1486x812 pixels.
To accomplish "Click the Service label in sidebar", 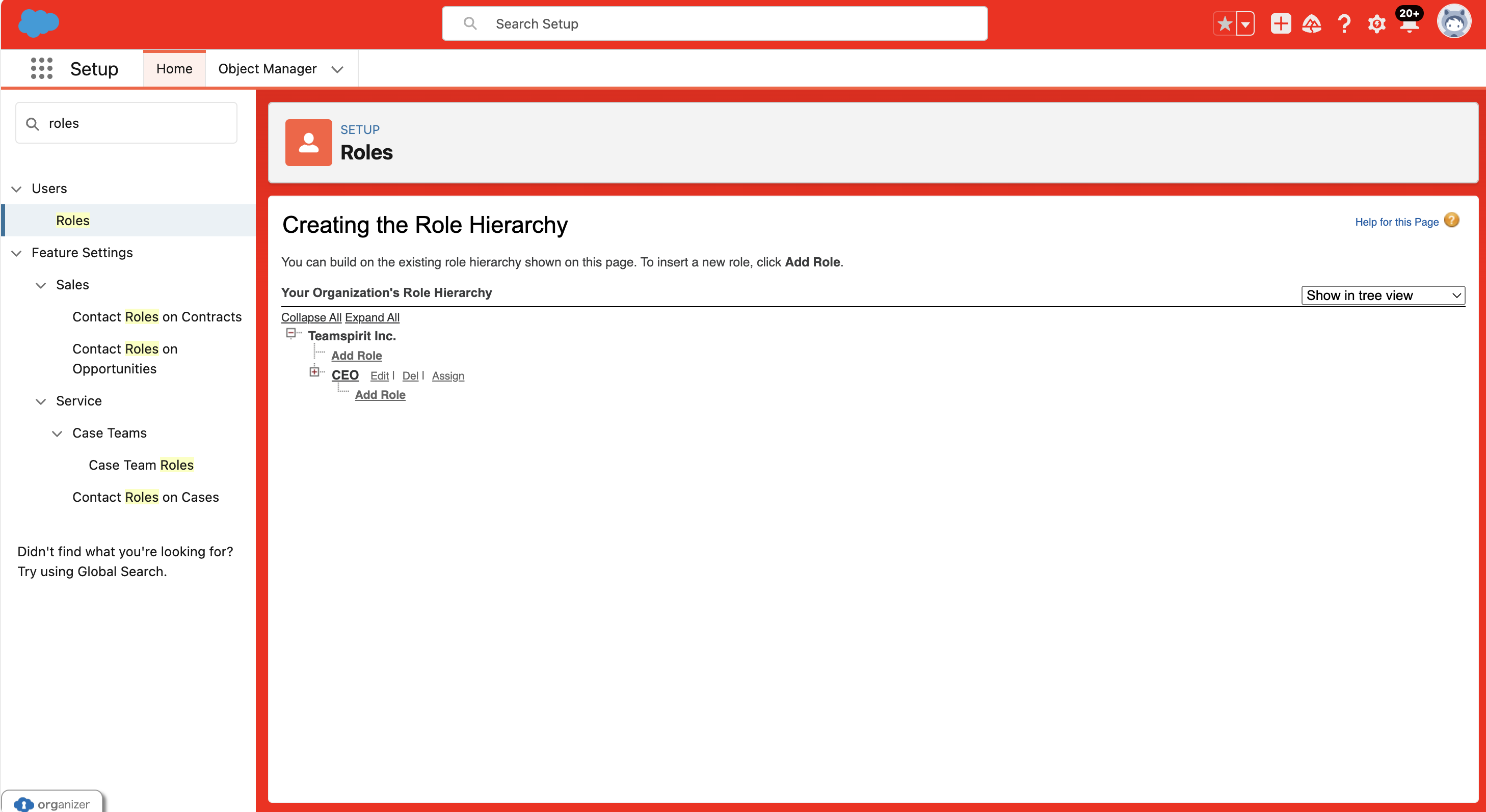I will click(x=78, y=401).
